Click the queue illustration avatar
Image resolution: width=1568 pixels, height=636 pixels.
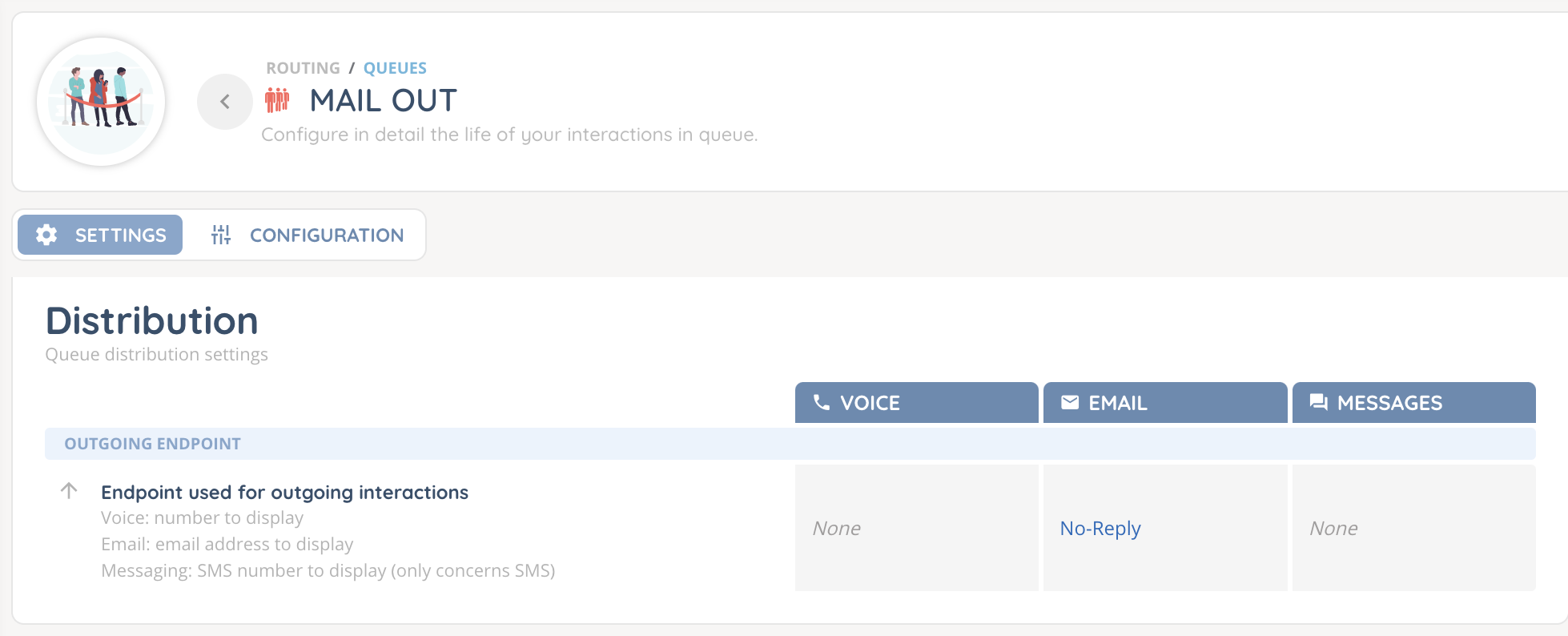coord(101,102)
